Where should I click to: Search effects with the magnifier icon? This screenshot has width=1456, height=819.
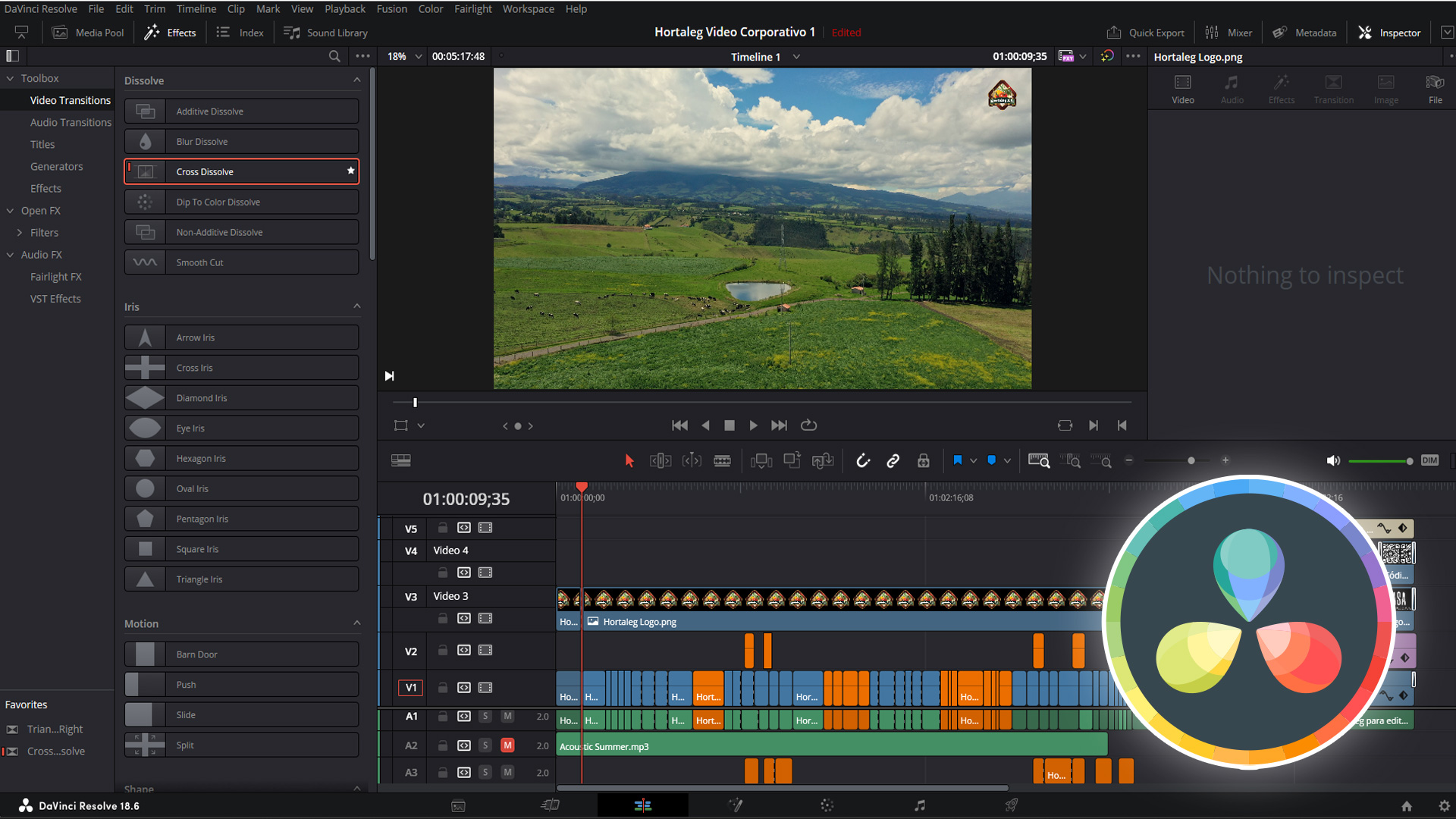[334, 56]
